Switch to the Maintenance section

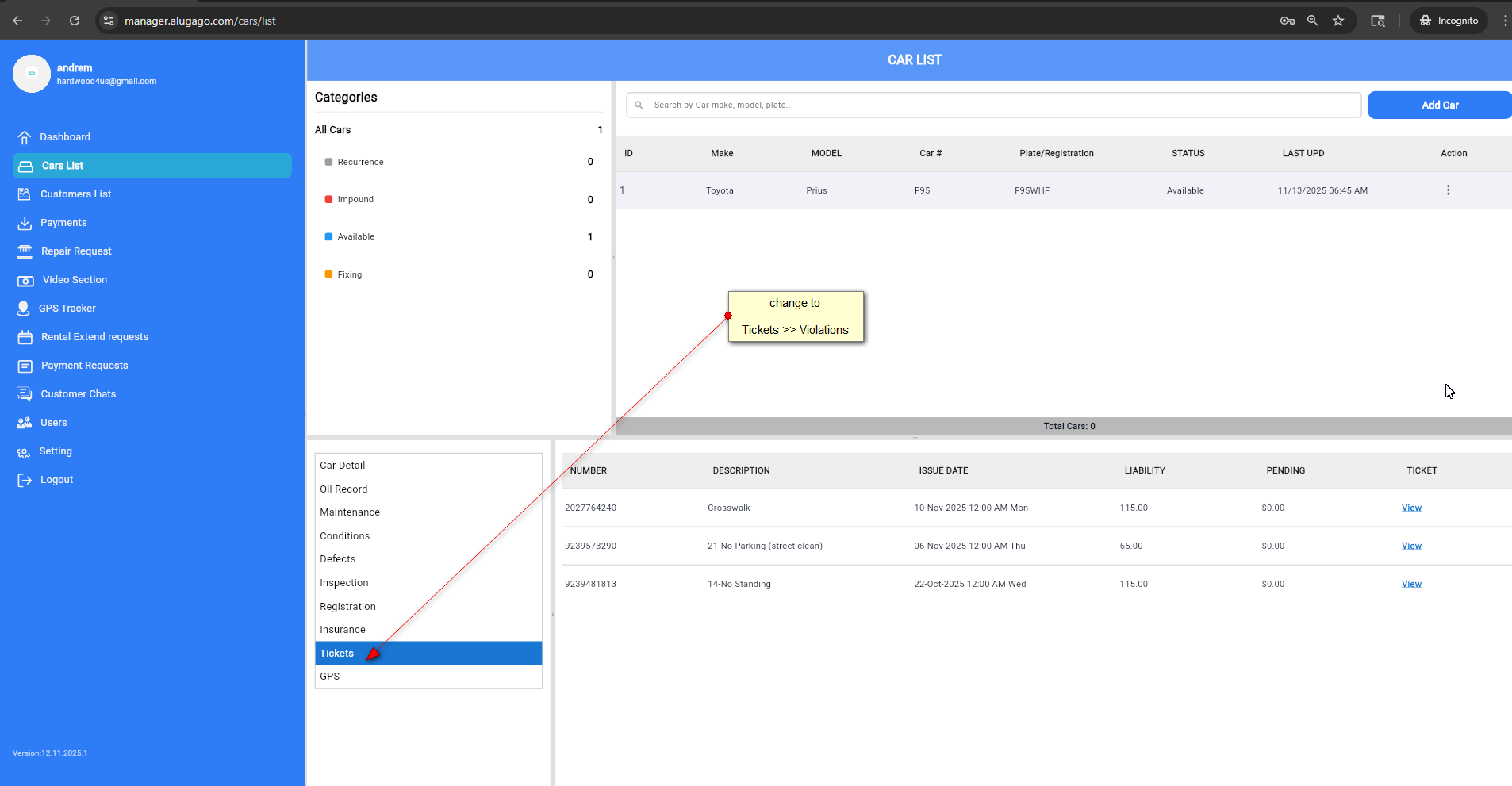350,512
